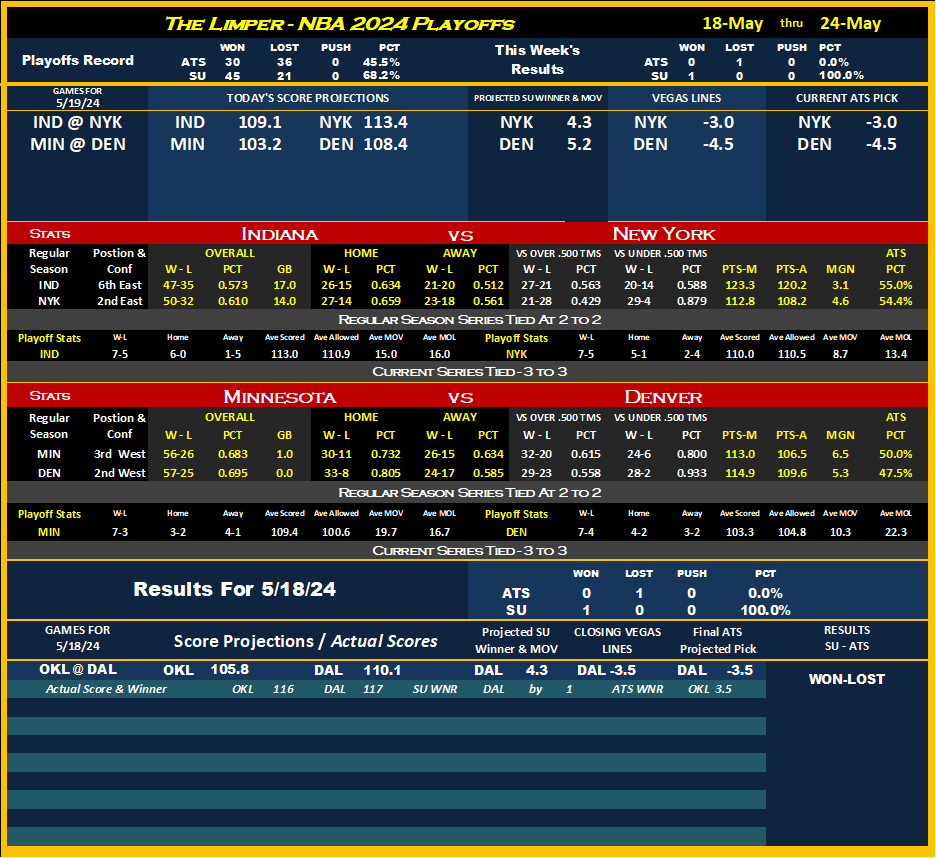Screen dimensions: 936x858
Task: Click the "Results For 5/18/24" heading
Action: click(235, 590)
